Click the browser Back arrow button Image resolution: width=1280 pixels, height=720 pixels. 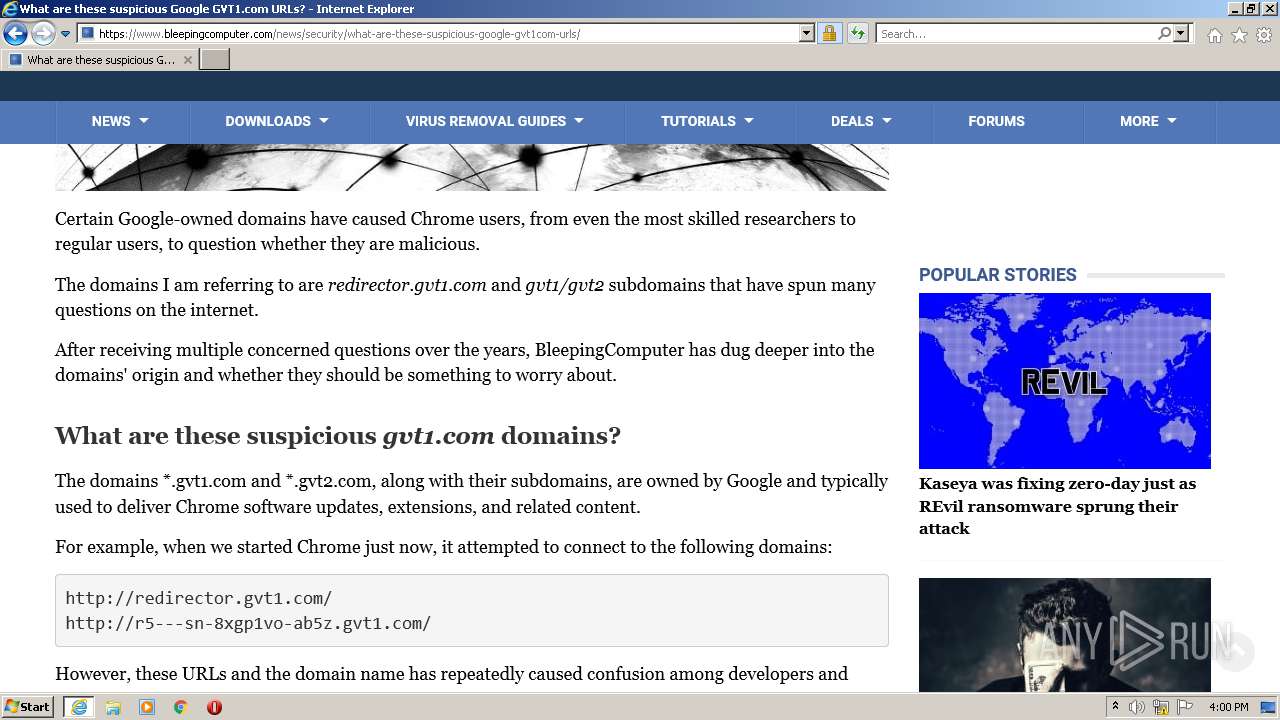tap(15, 34)
